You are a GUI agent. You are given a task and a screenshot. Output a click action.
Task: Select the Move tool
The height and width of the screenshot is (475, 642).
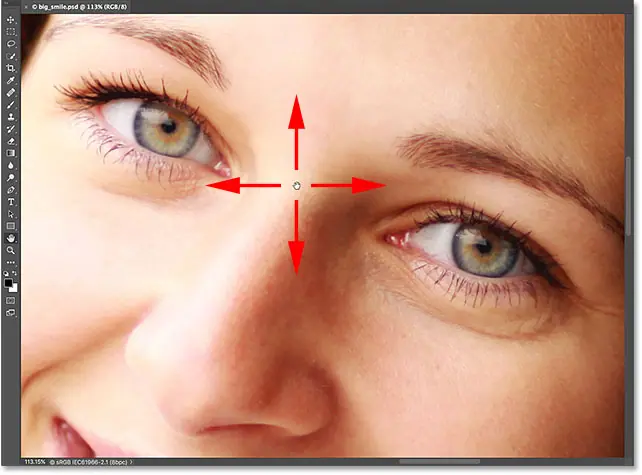[x=11, y=20]
